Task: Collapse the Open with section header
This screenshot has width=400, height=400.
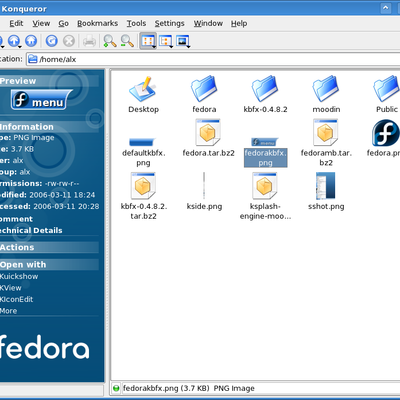Action: coord(49,265)
